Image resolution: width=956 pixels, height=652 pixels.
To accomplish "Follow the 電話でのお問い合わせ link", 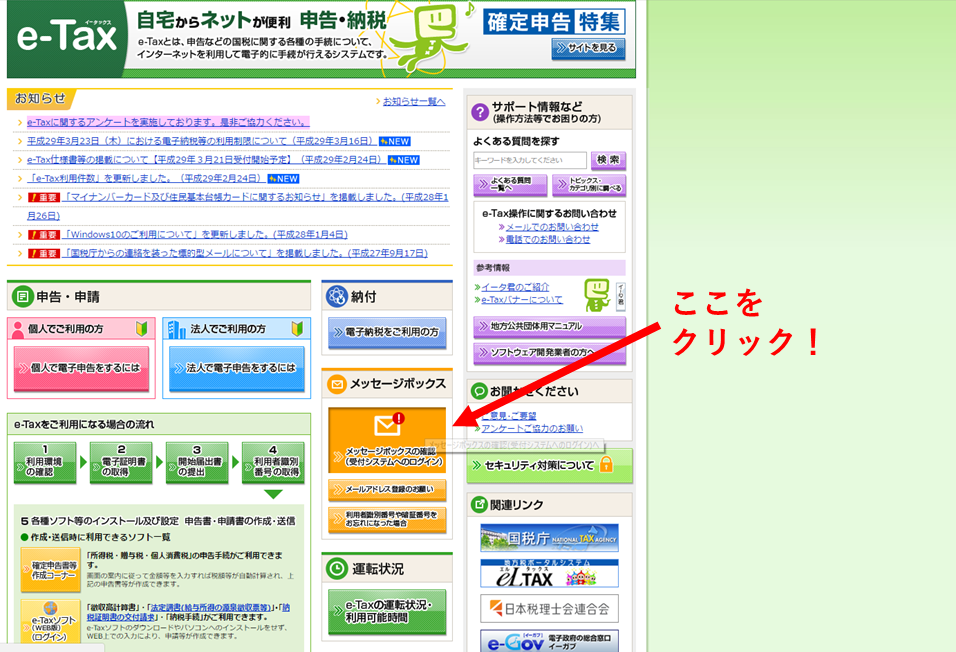I will [x=548, y=240].
